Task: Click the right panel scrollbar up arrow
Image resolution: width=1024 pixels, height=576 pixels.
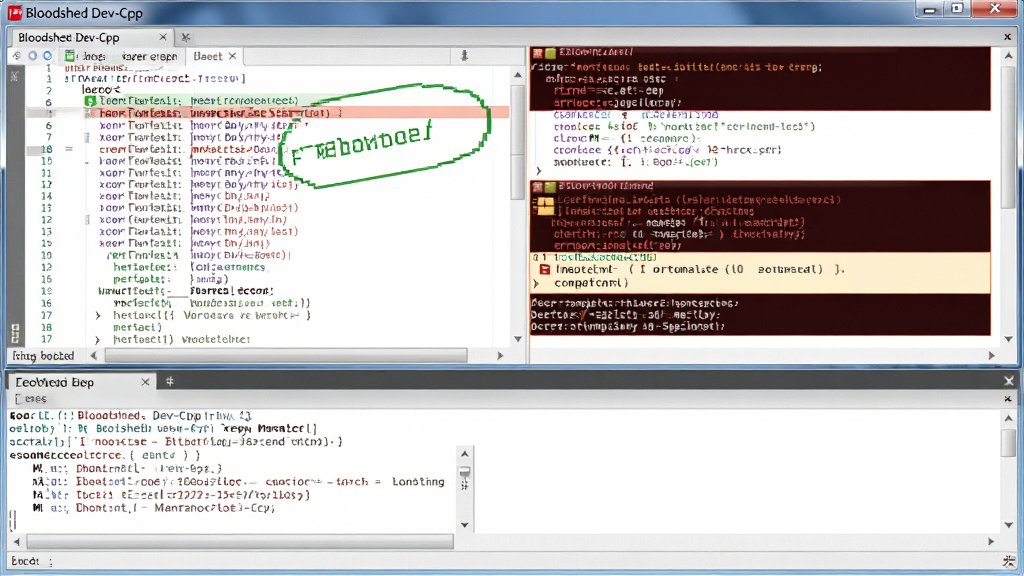Action: click(1008, 56)
